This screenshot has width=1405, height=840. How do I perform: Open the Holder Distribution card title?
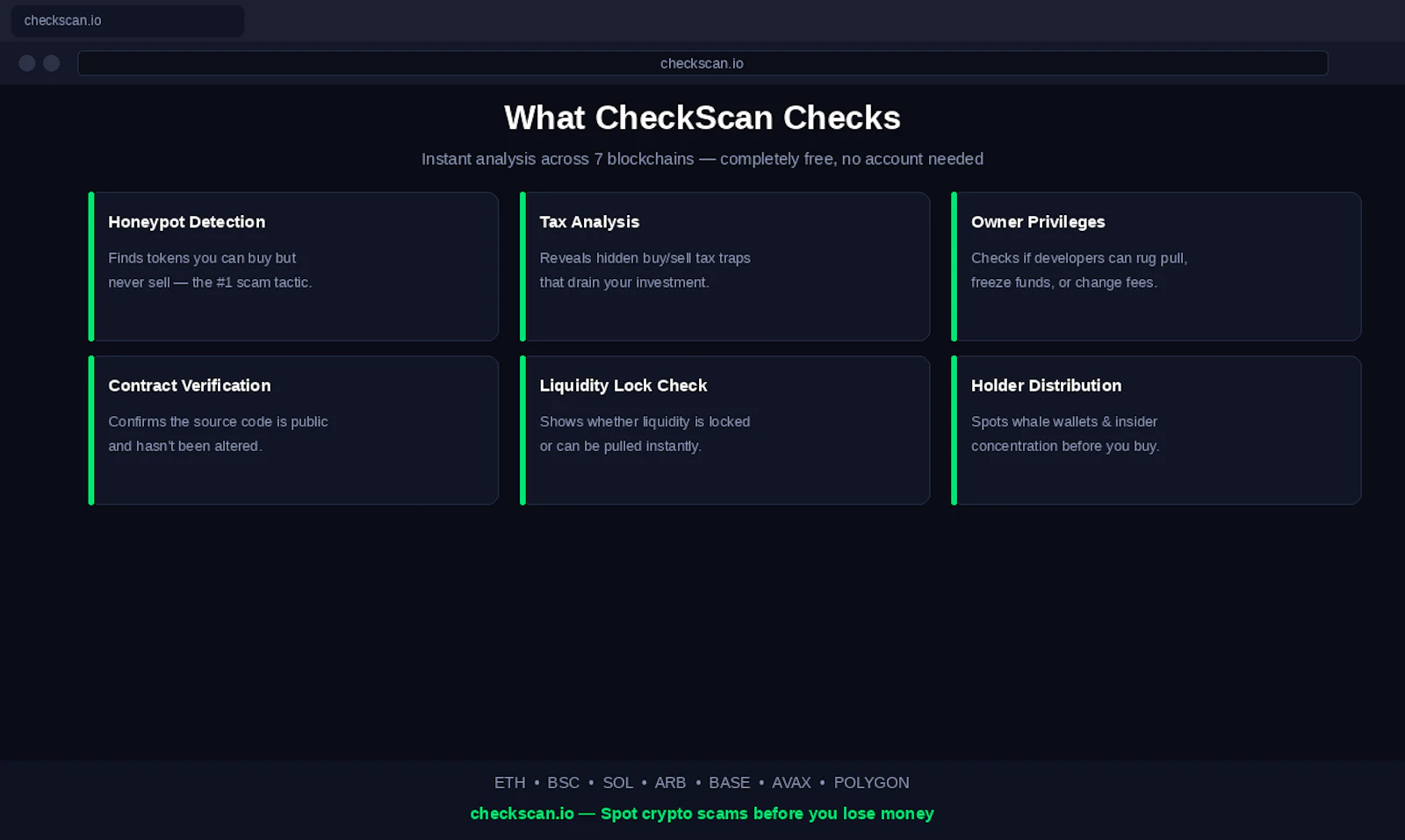pos(1047,385)
